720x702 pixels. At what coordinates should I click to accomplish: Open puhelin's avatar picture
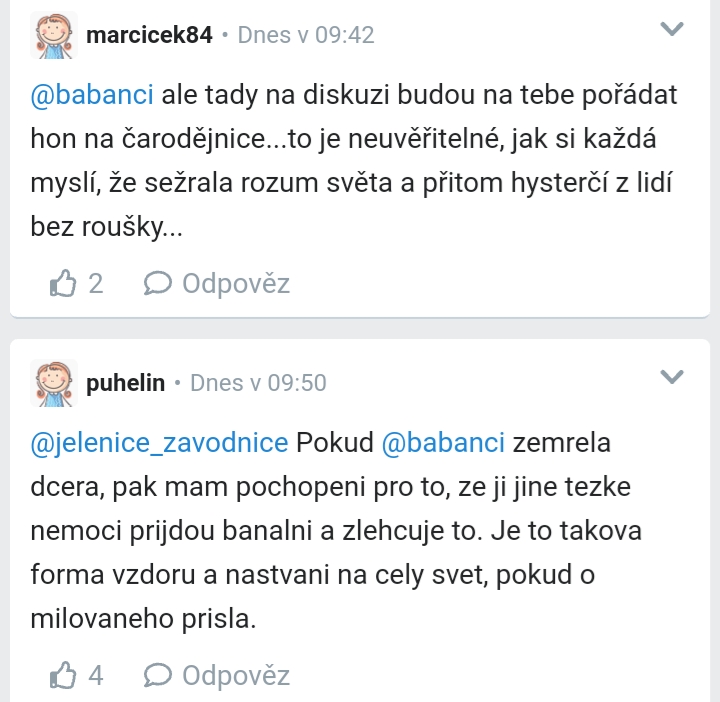click(x=53, y=384)
